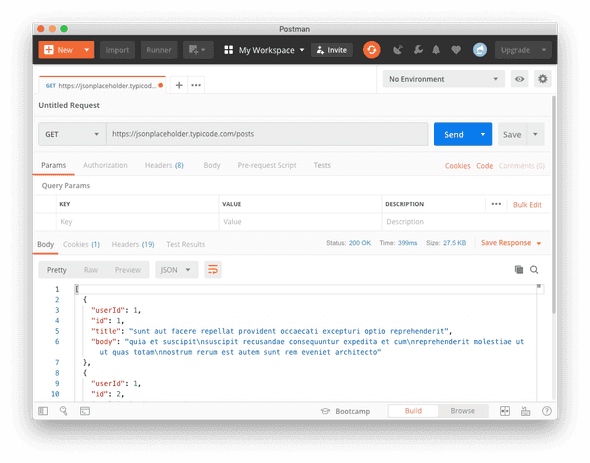Open the Postman console icon
This screenshot has height=463, width=590.
[85, 411]
